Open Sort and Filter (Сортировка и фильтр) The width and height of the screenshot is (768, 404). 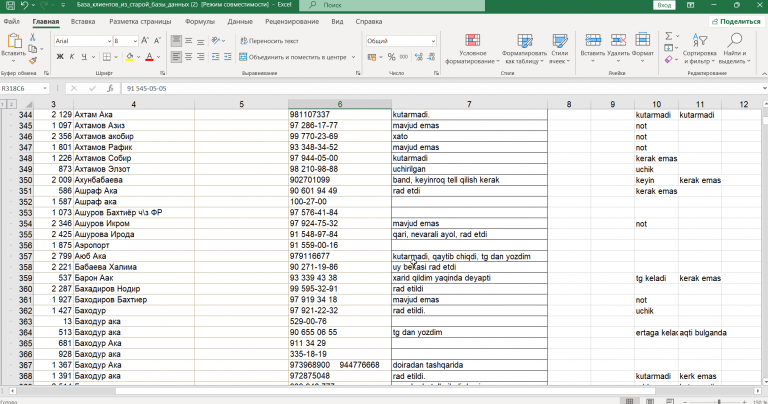click(699, 49)
